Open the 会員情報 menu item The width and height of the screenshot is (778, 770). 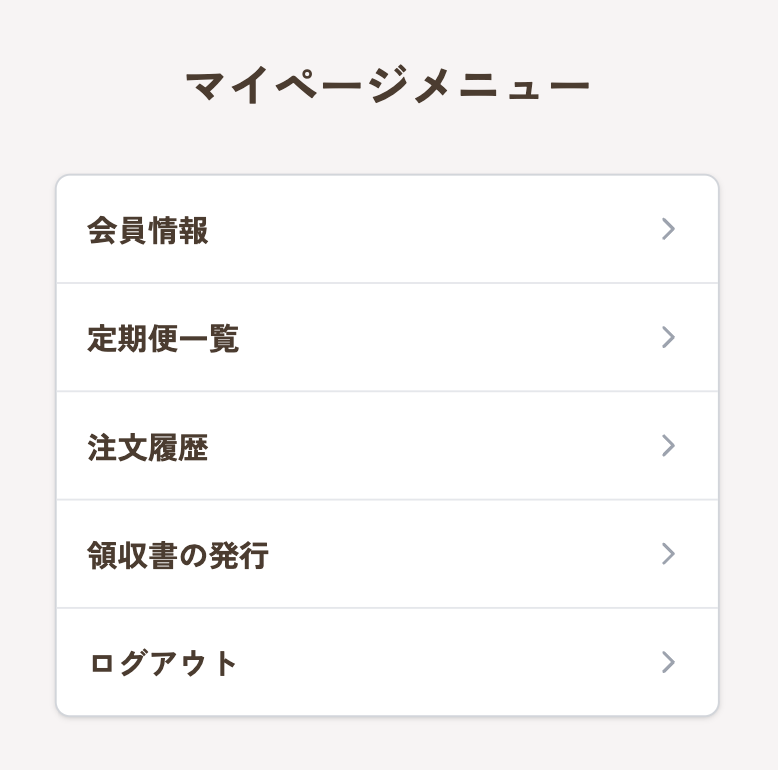[387, 230]
